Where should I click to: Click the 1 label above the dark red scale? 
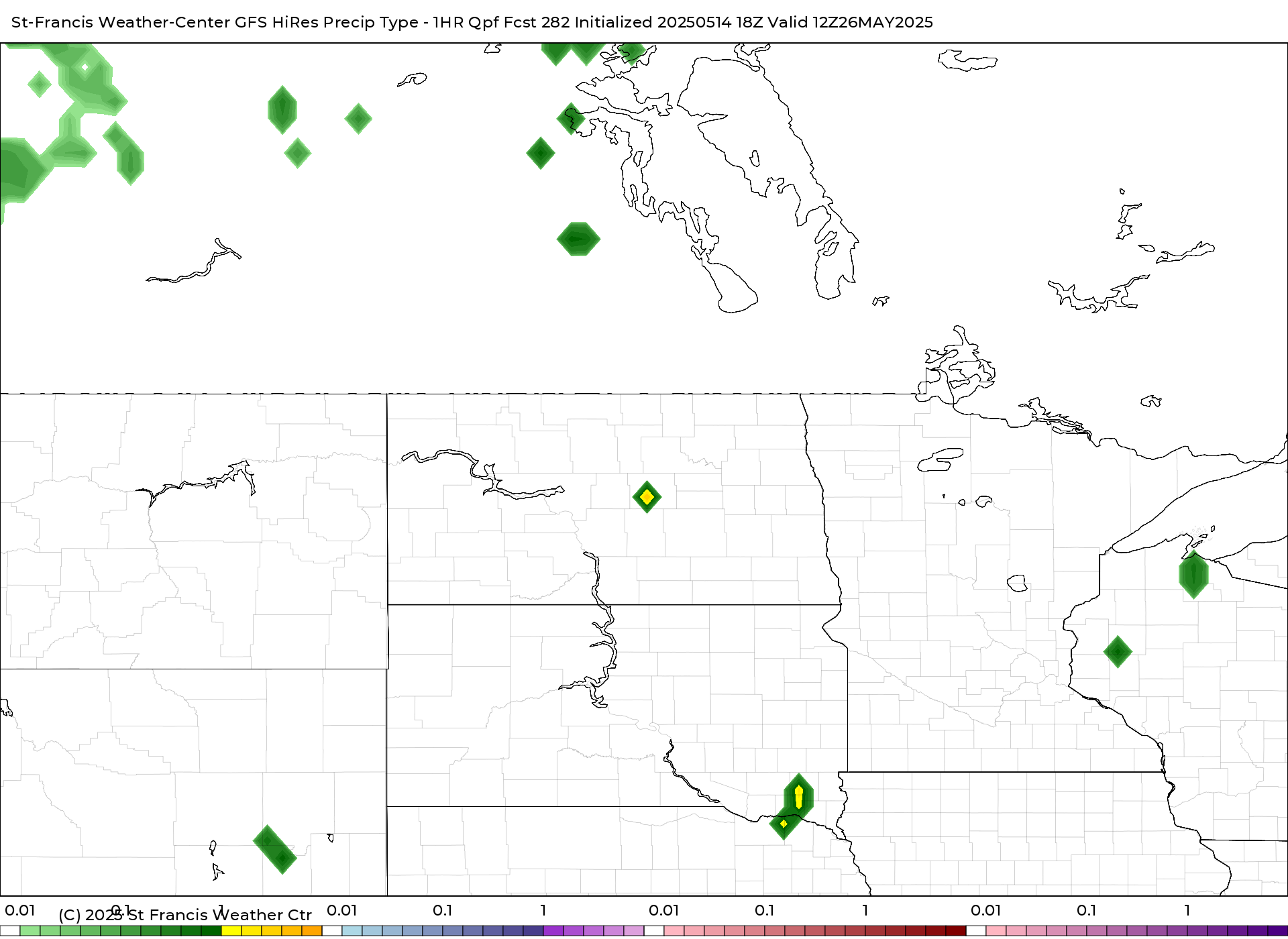point(865,910)
